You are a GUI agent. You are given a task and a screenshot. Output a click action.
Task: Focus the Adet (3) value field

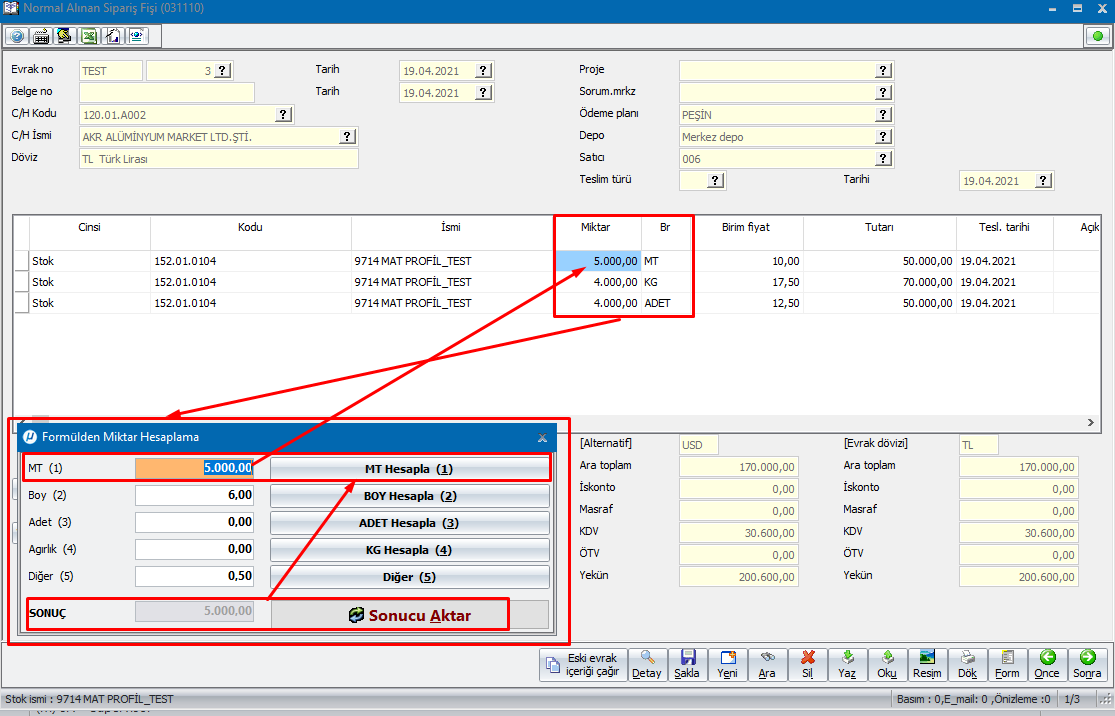pyautogui.click(x=194, y=522)
